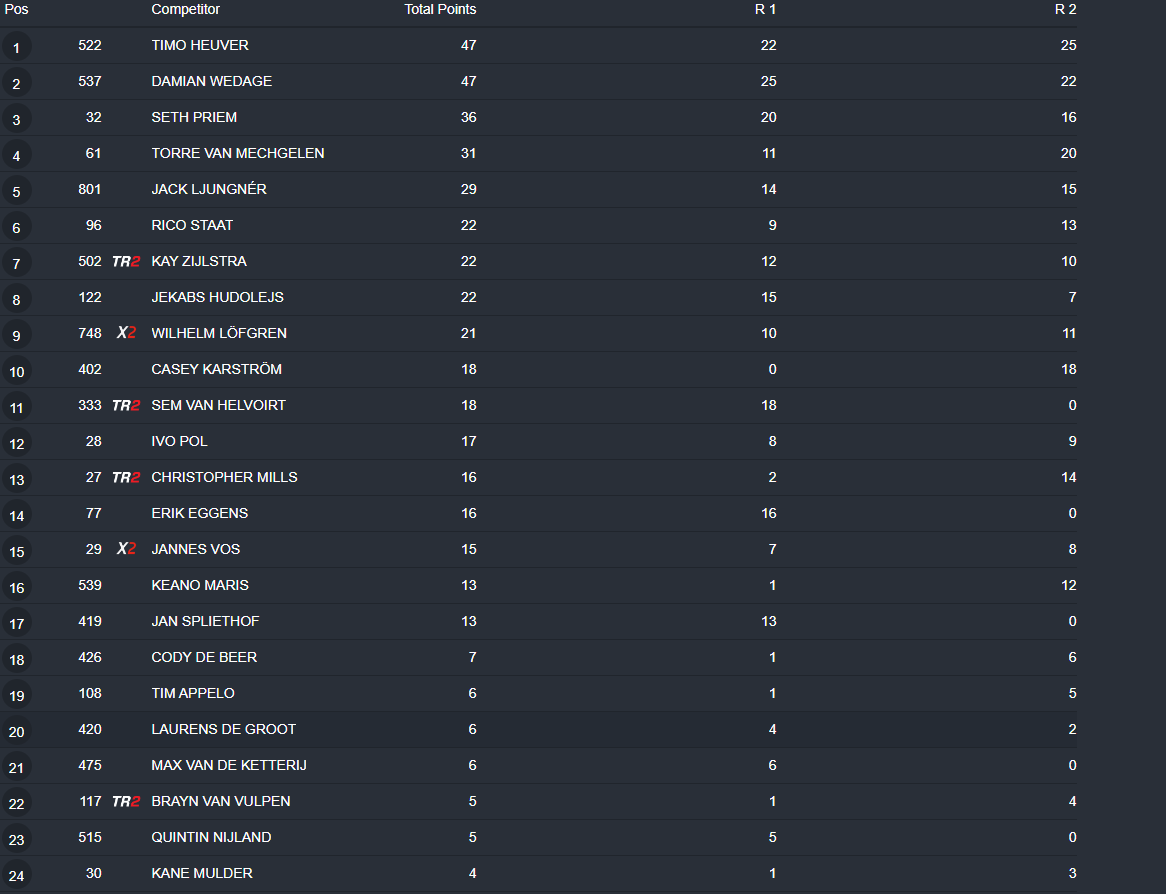Screen dimensions: 1166x894
Task: Click the TR2 icon beside Brayn van Vulpen
Action: 125,802
